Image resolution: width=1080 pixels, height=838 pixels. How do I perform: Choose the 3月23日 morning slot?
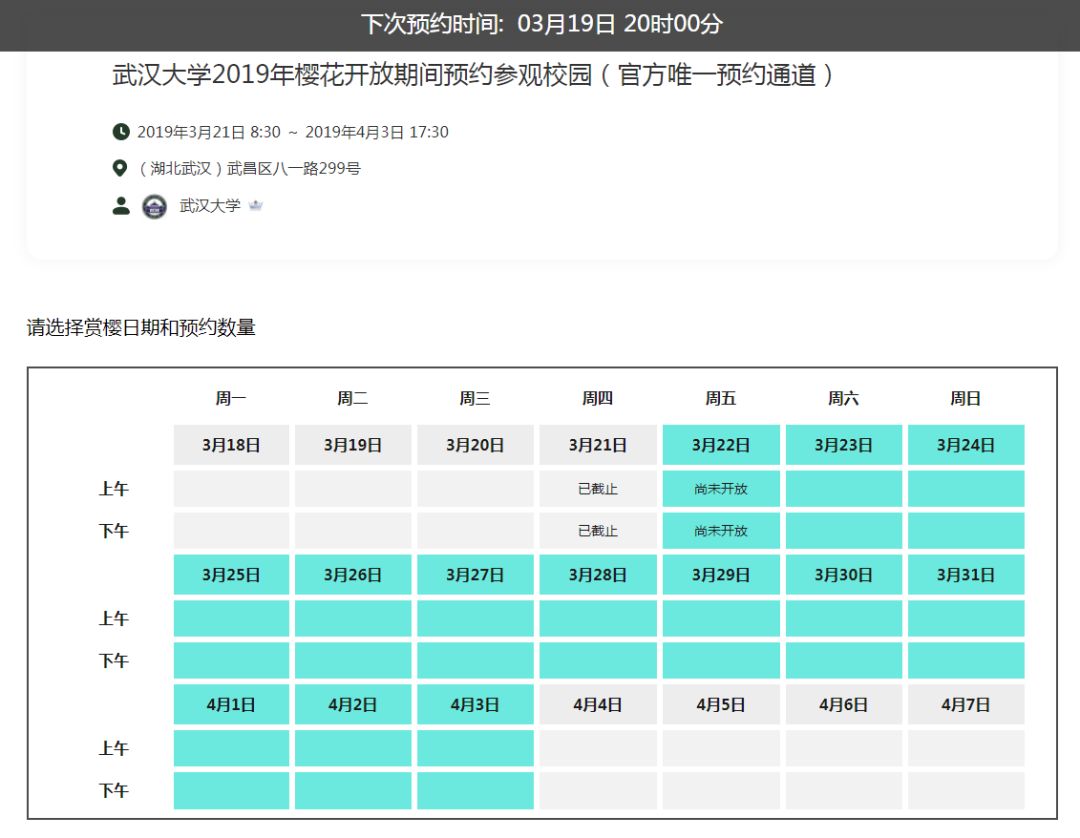[x=844, y=489]
